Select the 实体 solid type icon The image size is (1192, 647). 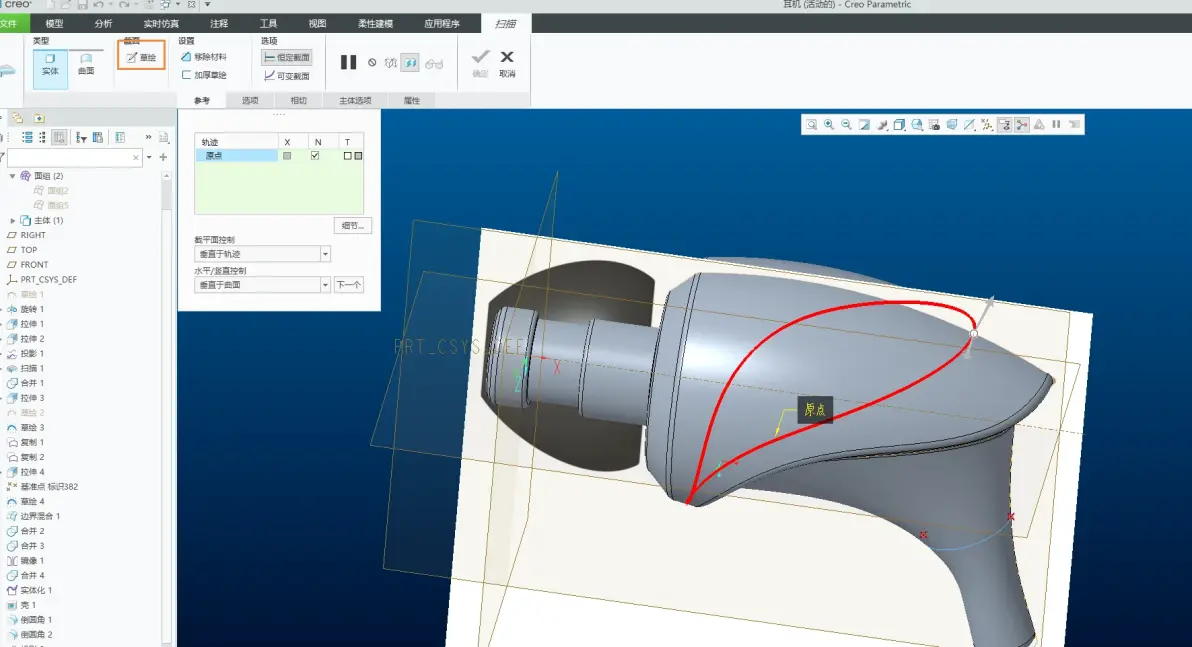click(x=50, y=65)
